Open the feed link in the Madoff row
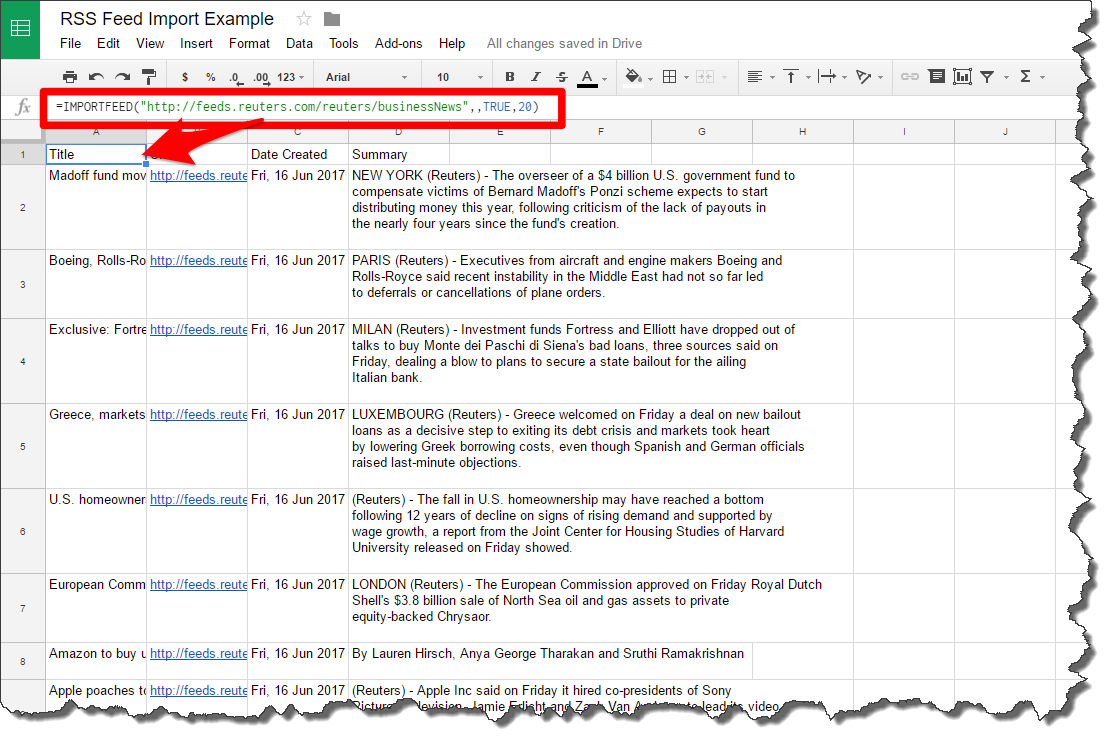This screenshot has width=1115, height=744. [x=198, y=175]
